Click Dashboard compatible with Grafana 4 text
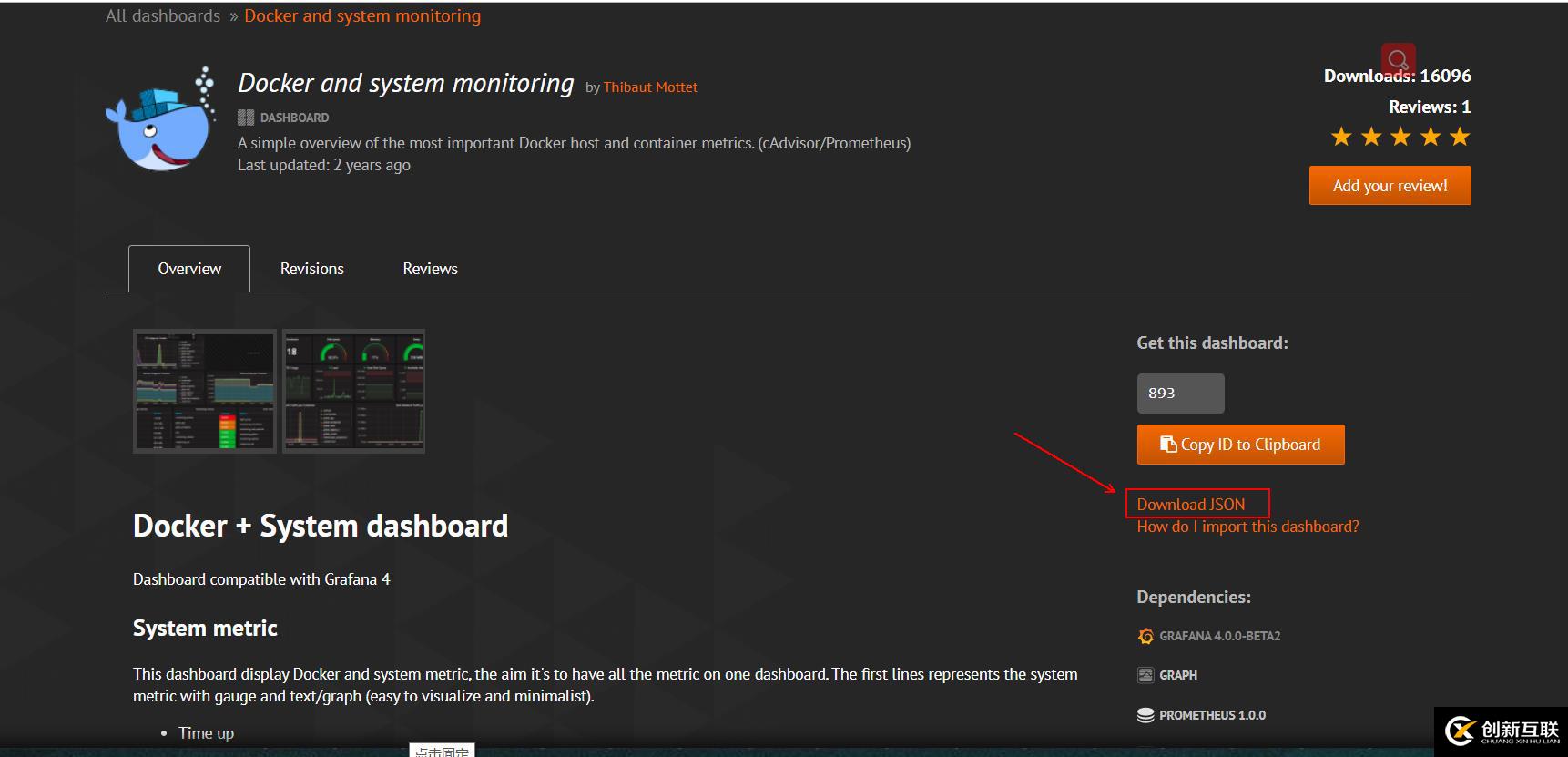The image size is (1568, 757). pos(261,579)
